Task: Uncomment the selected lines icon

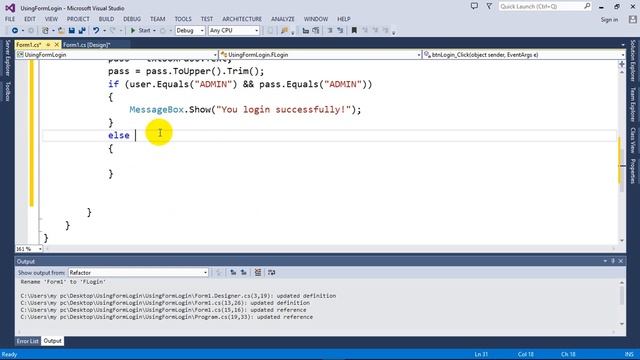Action: pyautogui.click(x=340, y=31)
